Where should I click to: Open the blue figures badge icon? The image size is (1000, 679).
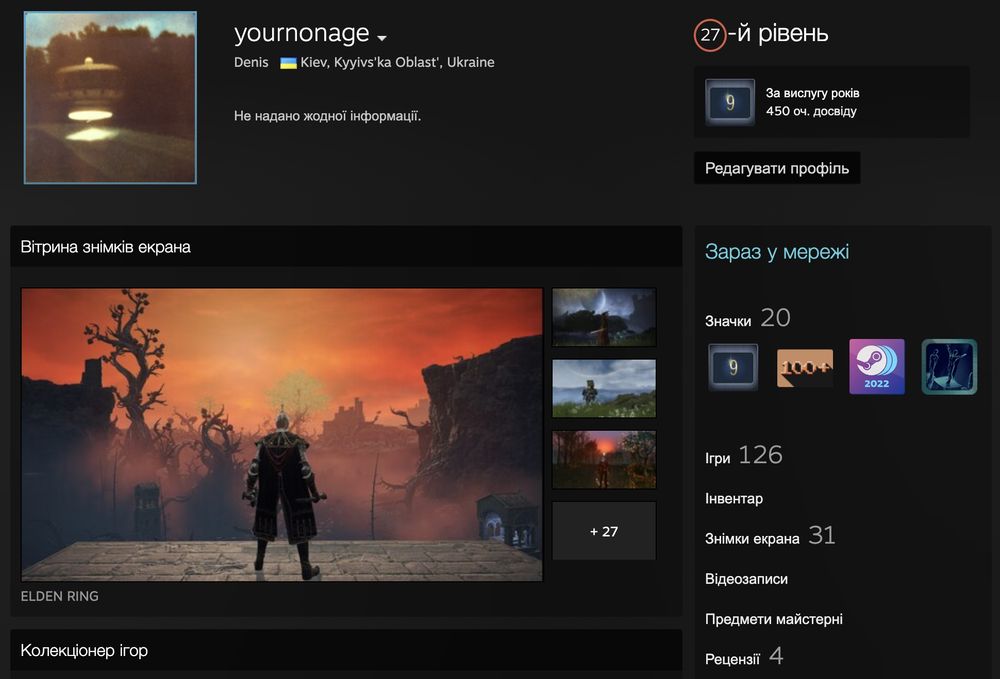click(949, 367)
